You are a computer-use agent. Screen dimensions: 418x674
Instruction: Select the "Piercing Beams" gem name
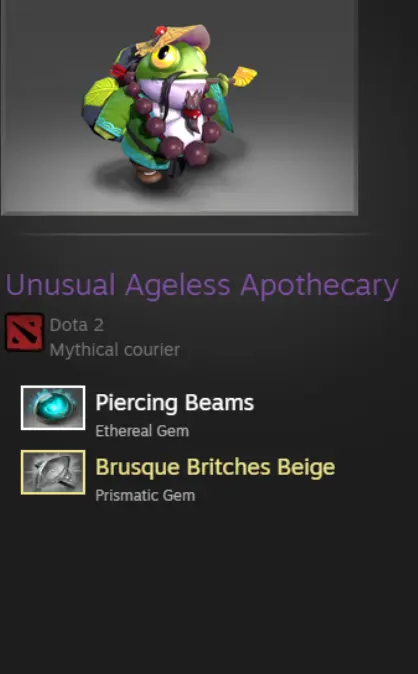tap(174, 403)
